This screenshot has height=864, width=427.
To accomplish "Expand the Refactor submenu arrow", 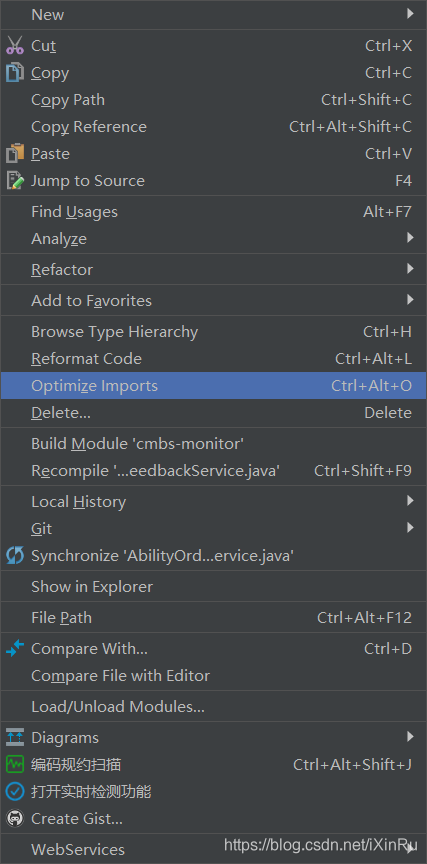I will pos(410,269).
